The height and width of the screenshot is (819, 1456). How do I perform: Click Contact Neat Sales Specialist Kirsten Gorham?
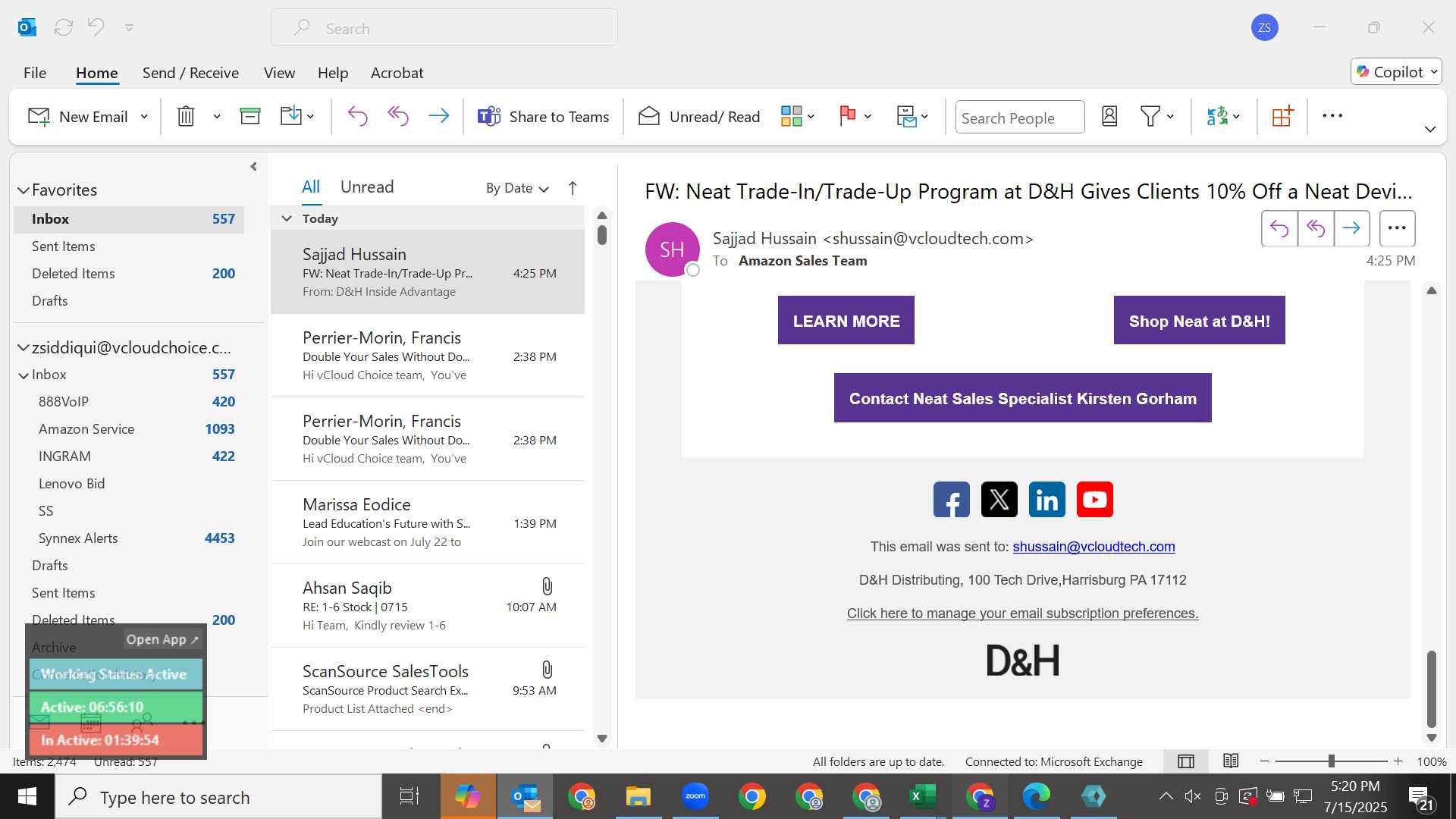coord(1023,398)
